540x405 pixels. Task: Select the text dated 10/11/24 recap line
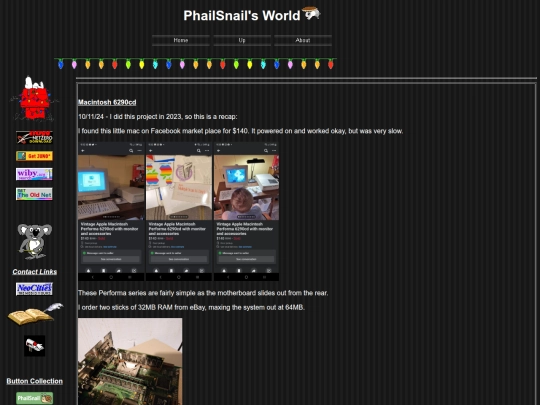[x=158, y=117]
